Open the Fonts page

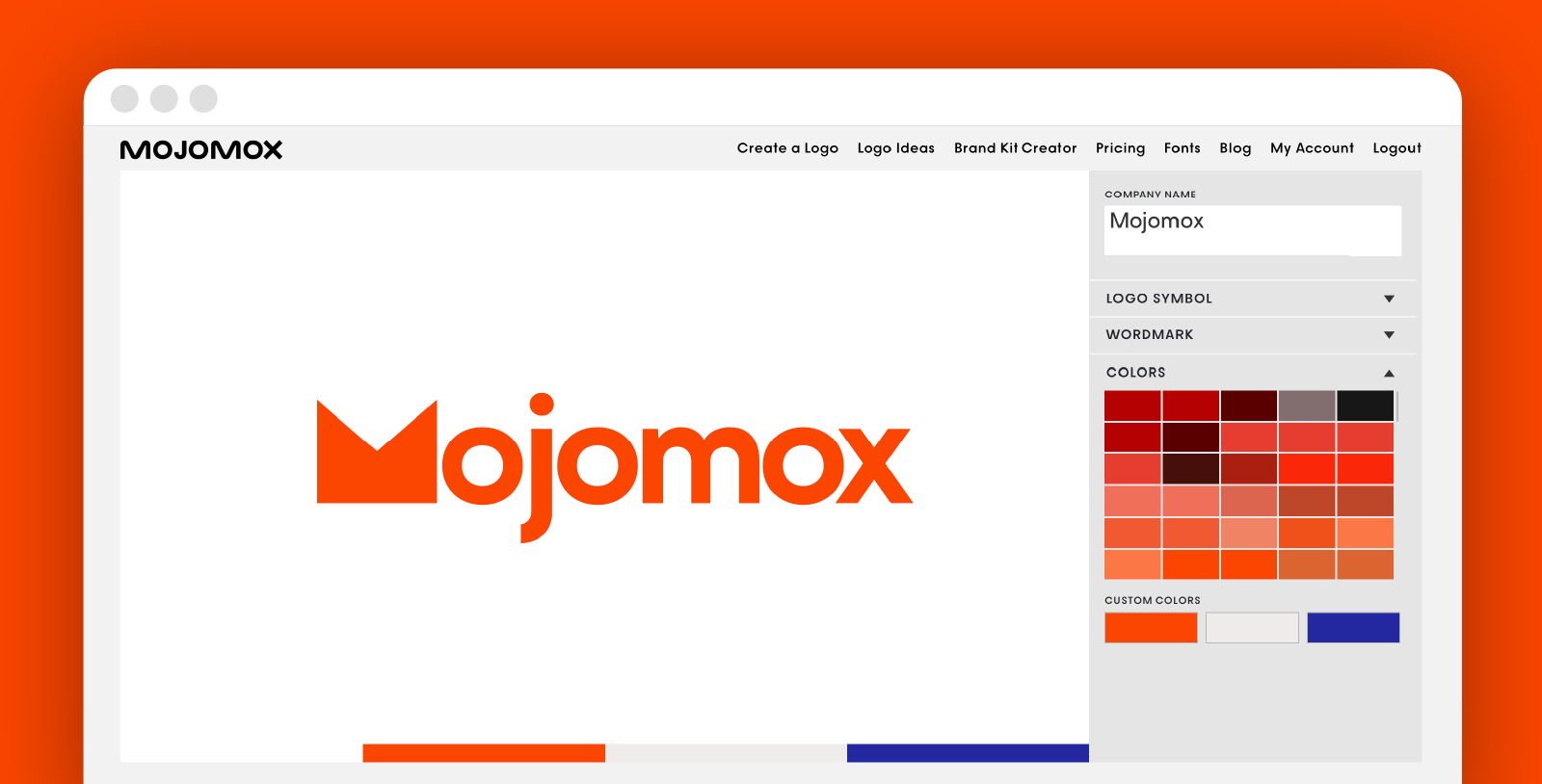(1183, 148)
